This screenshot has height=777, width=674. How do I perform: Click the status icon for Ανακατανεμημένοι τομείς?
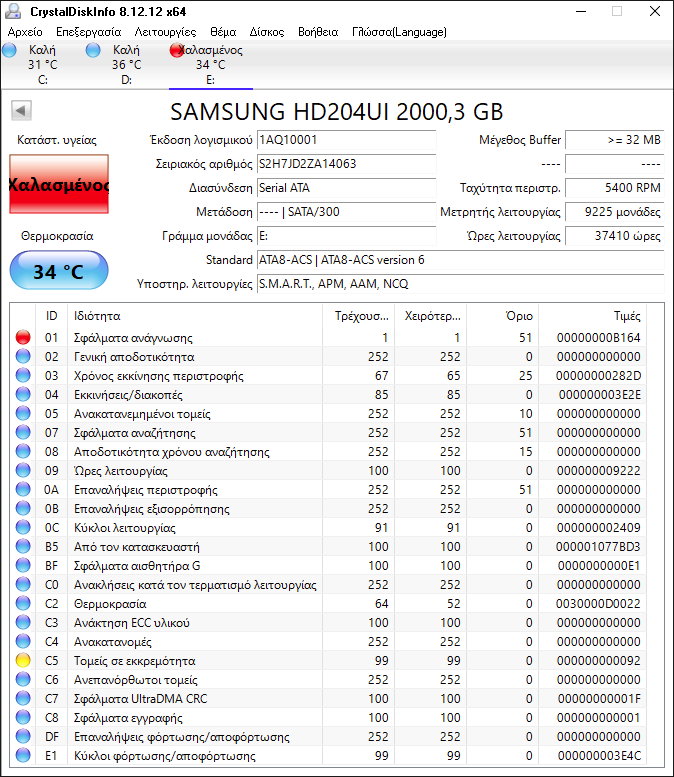(x=23, y=413)
